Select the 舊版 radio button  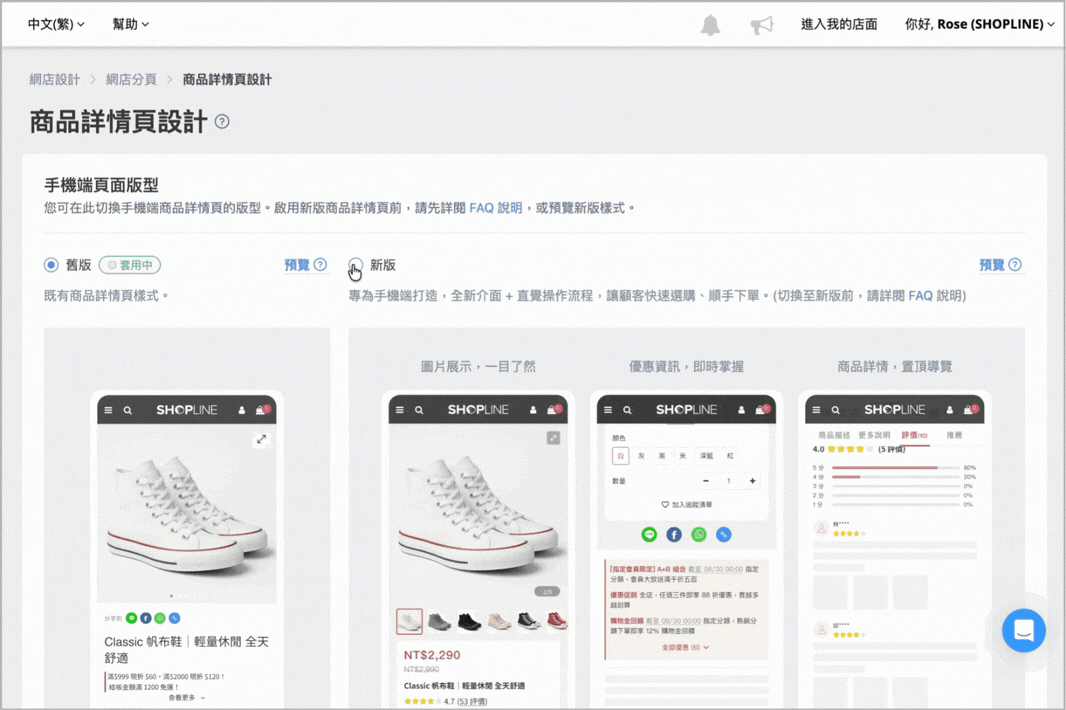51,265
